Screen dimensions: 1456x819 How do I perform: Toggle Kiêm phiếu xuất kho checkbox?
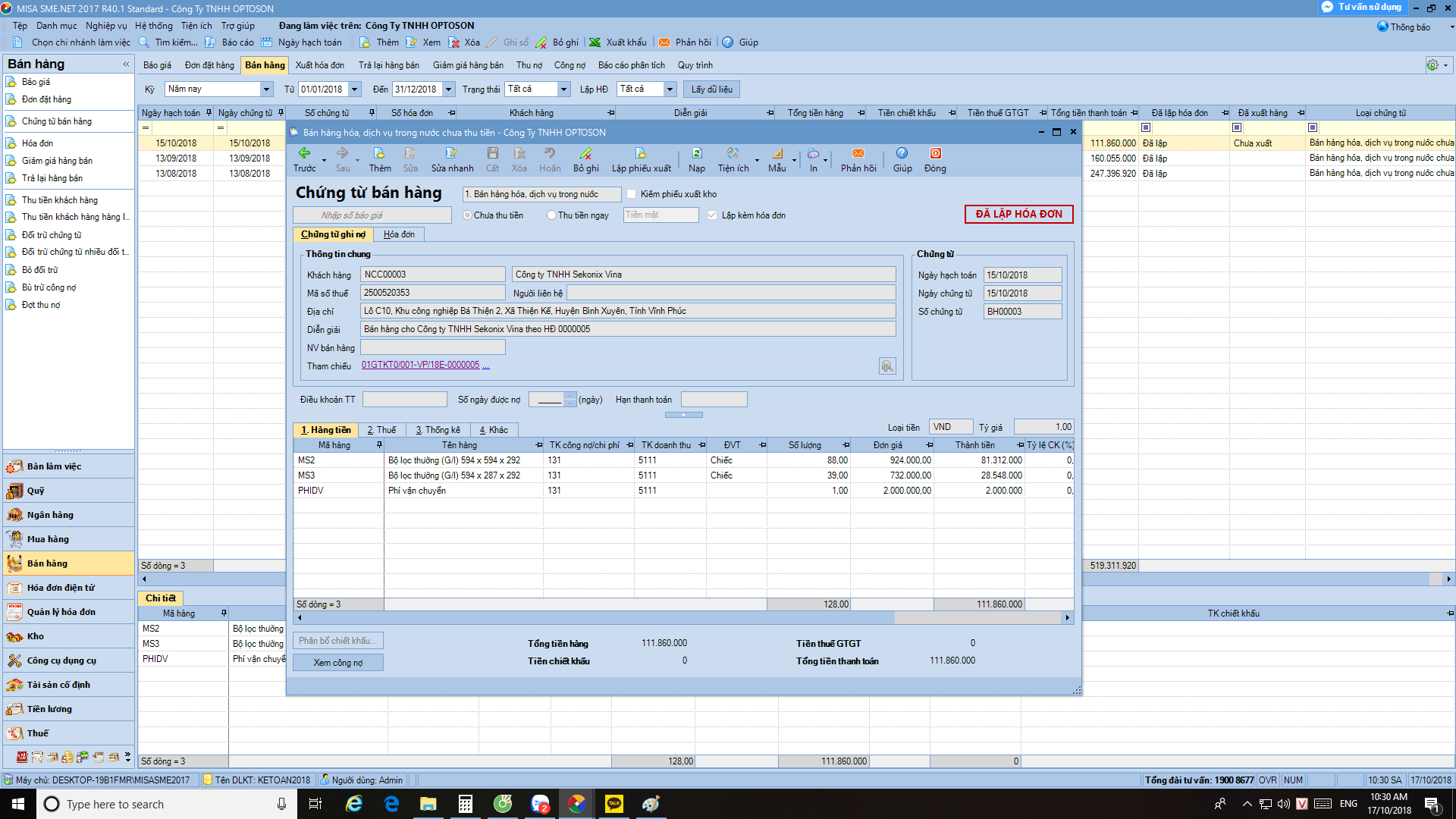pyautogui.click(x=631, y=194)
